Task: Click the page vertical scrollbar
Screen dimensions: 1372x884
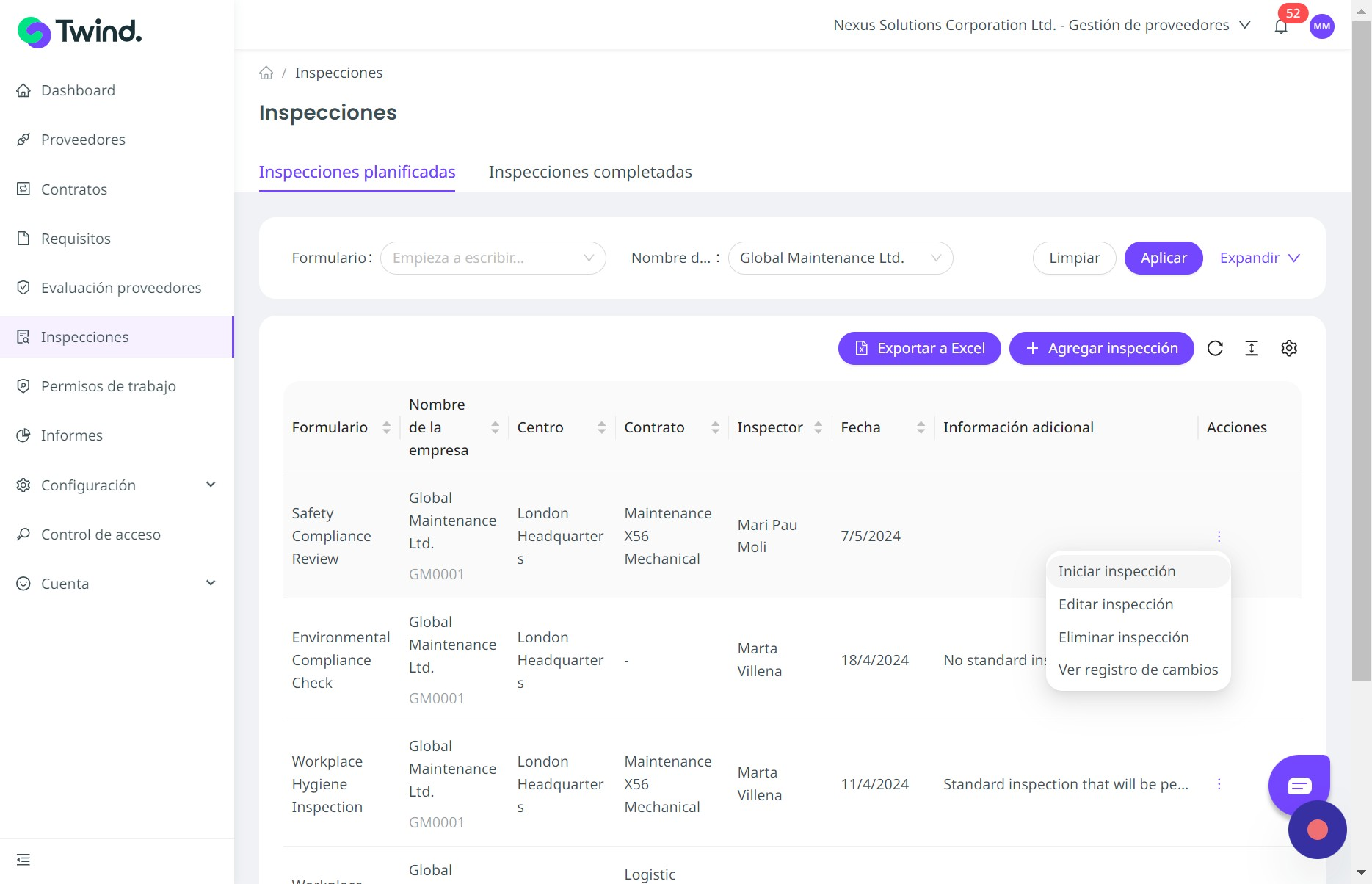Action: click(x=1361, y=352)
